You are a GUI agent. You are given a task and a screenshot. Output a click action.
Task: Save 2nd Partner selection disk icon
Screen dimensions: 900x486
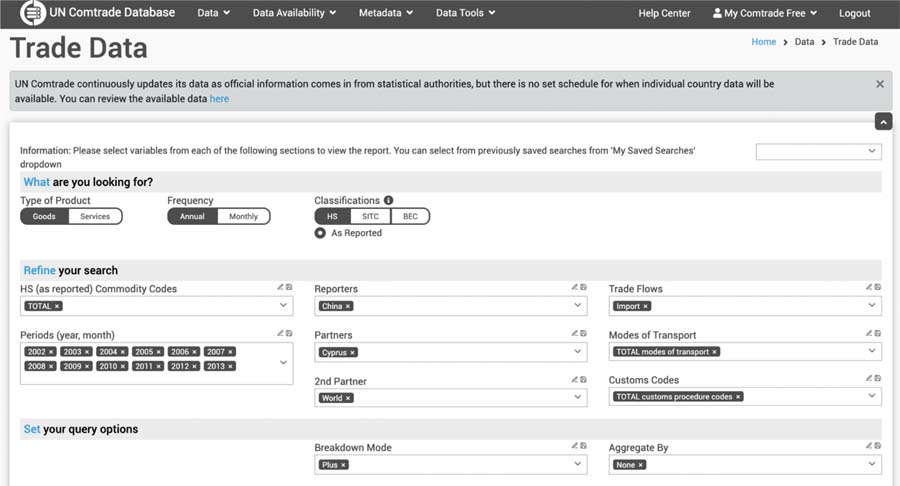pos(583,379)
